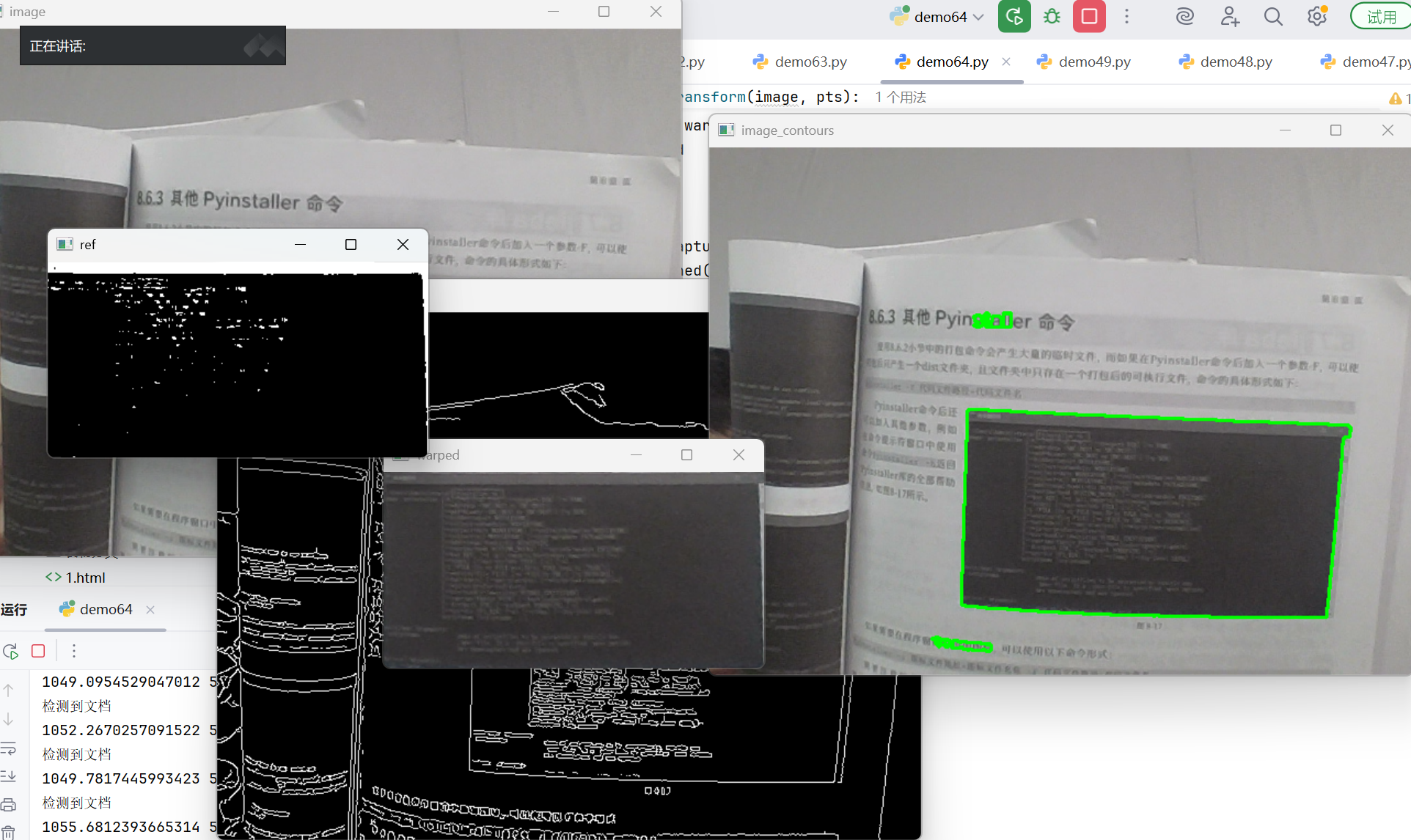Start debugging with the bug icon
Screen dimensions: 1411x840
point(1052,17)
